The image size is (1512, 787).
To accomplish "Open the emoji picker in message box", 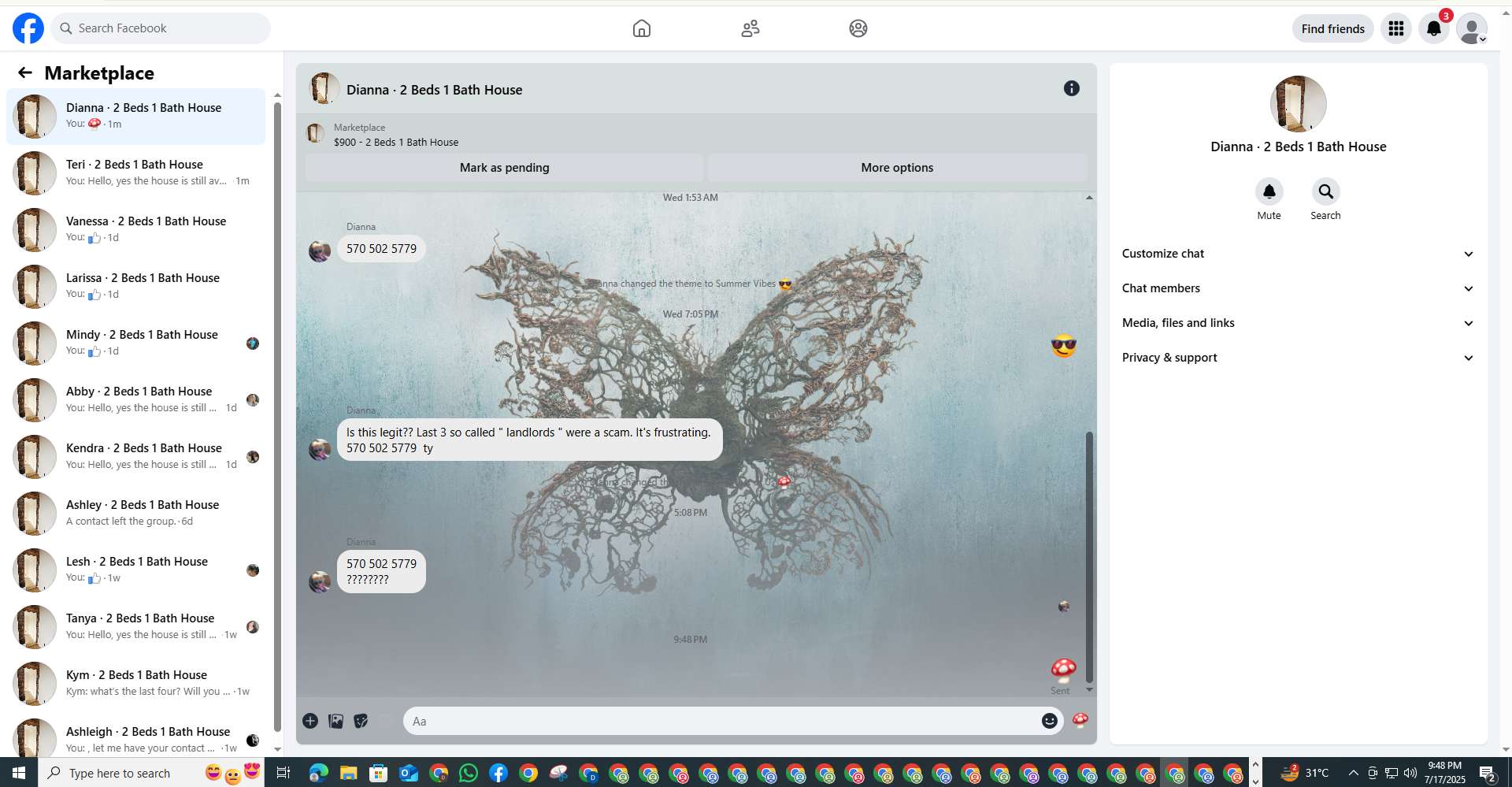I will tap(1050, 721).
